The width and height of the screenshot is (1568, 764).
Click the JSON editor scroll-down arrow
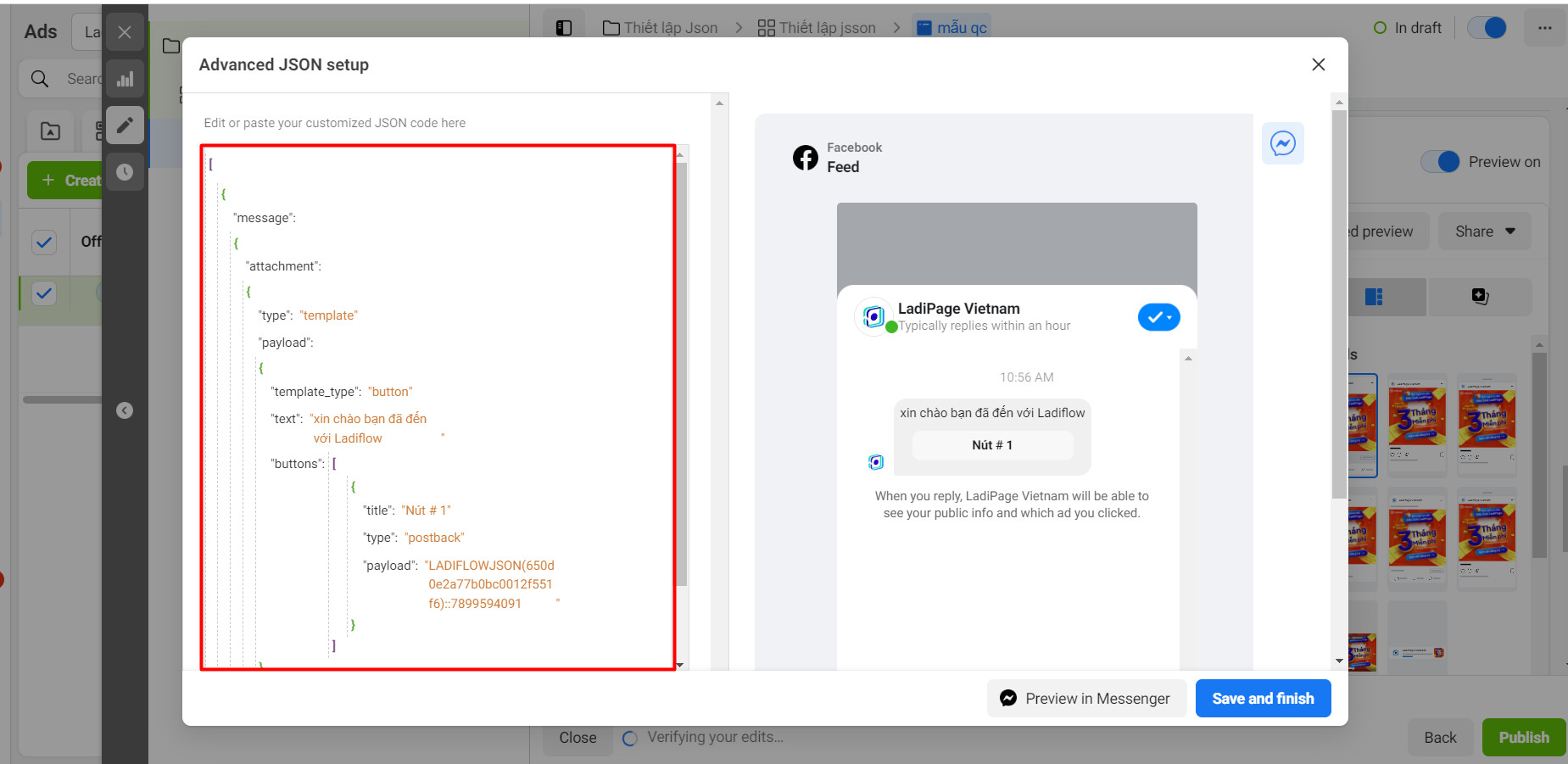[680, 665]
